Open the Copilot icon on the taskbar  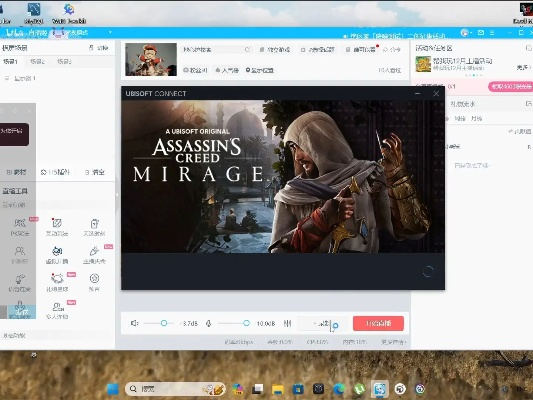tap(237, 389)
